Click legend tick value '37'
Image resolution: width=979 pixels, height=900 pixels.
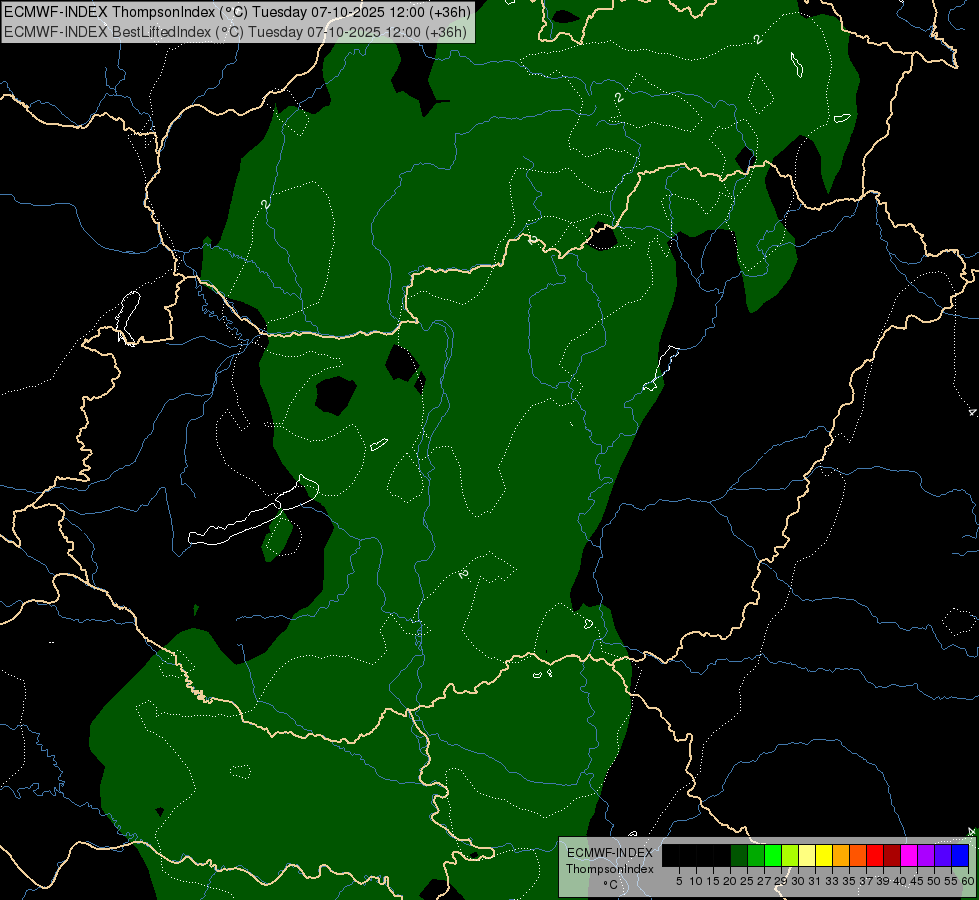coord(866,881)
